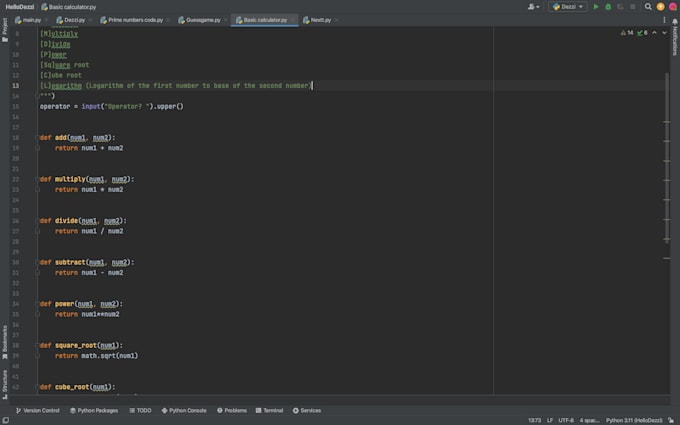Image resolution: width=680 pixels, height=425 pixels.
Task: Change the LF line separator
Action: [550, 420]
